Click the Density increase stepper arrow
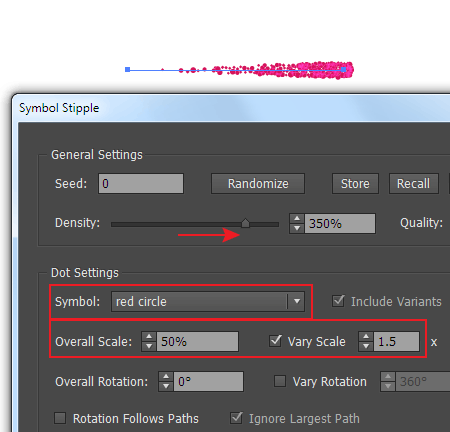Screen dimensions: 450x432 click(297, 219)
